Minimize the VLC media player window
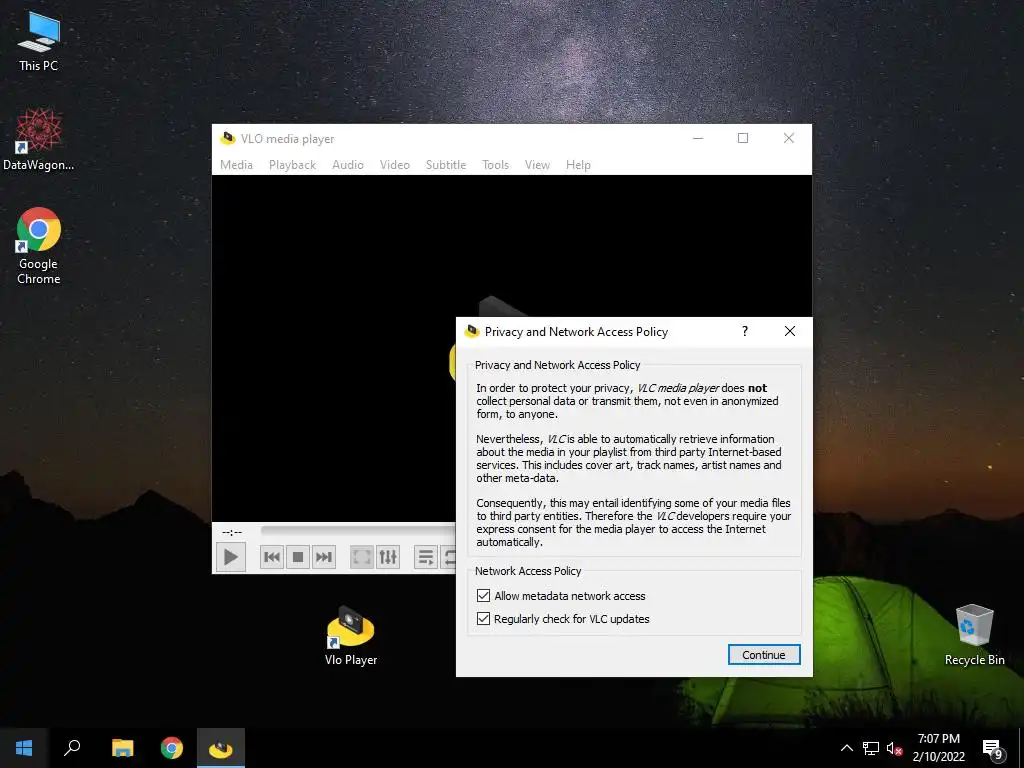This screenshot has height=768, width=1024. [x=697, y=138]
